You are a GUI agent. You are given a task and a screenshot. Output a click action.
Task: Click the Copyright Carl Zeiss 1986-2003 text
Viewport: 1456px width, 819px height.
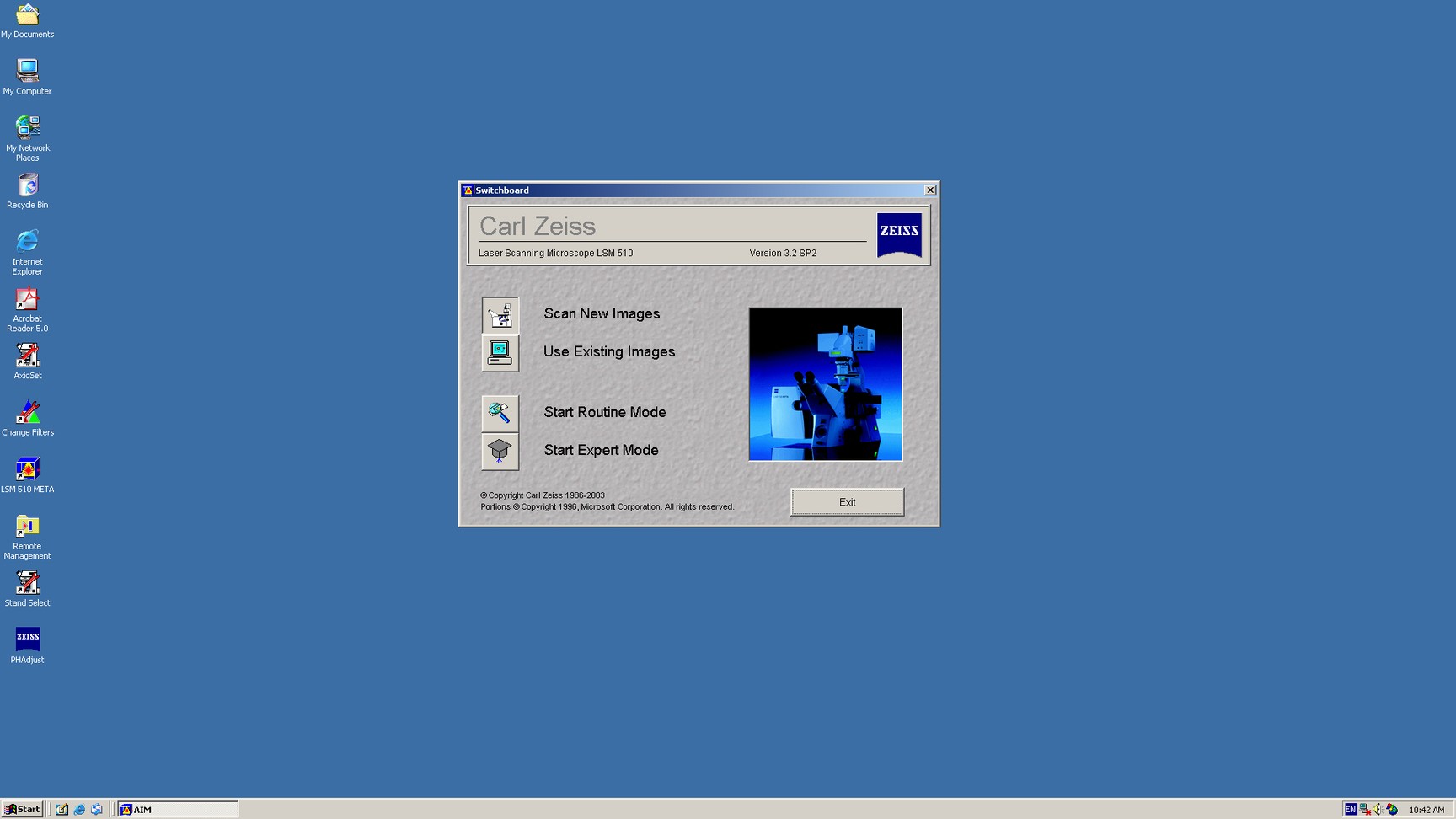(543, 495)
